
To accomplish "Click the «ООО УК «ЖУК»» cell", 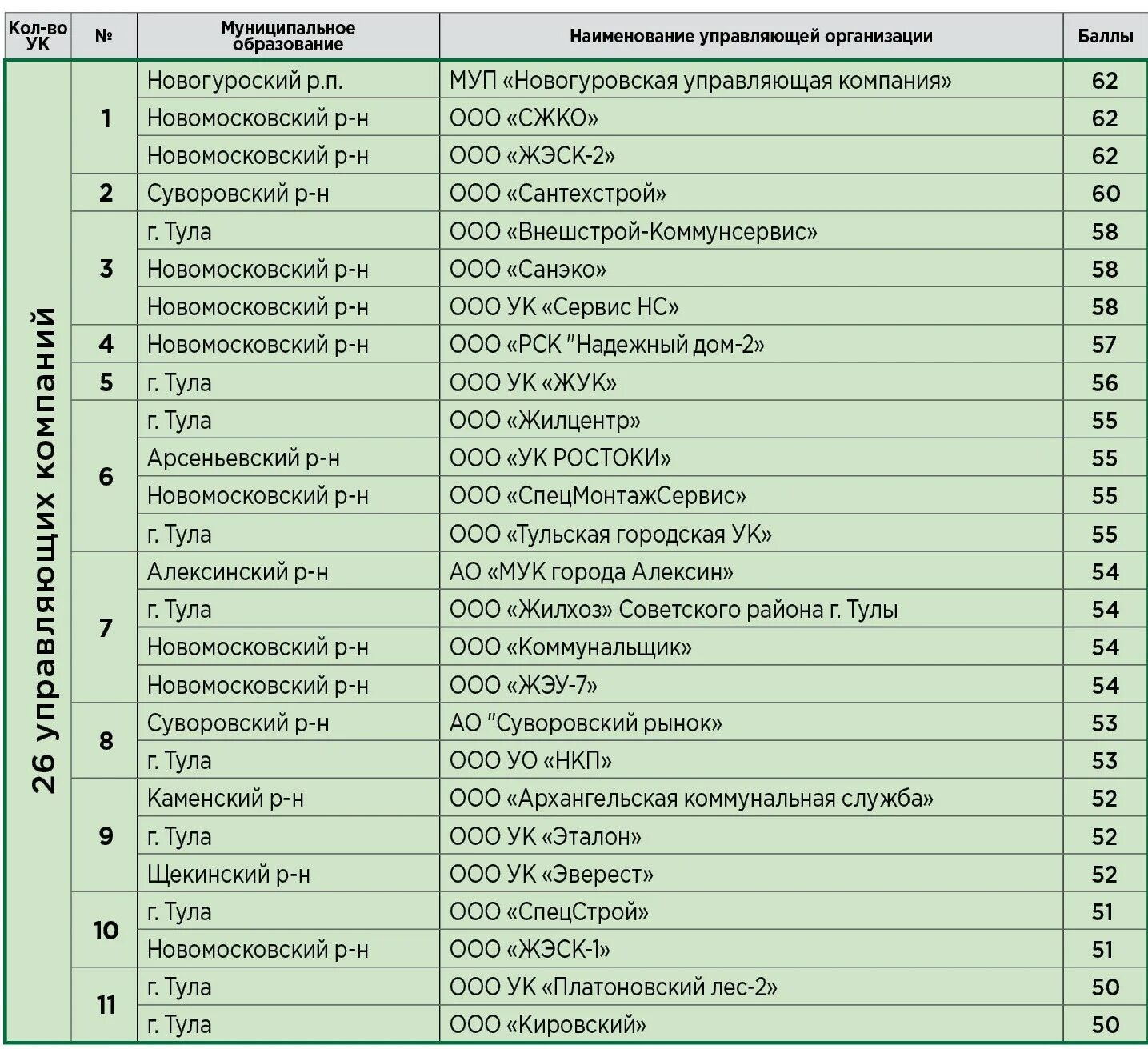I will [x=751, y=382].
